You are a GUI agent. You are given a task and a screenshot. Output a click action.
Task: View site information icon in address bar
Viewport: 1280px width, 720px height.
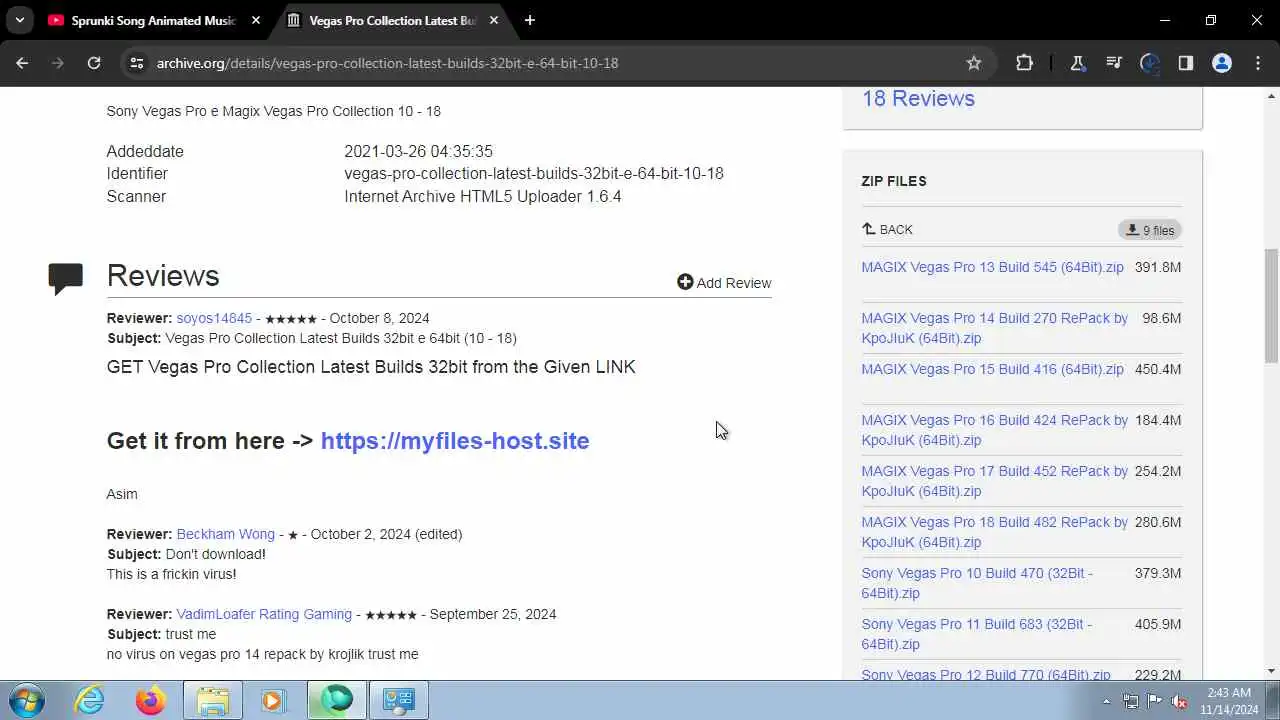(x=137, y=63)
